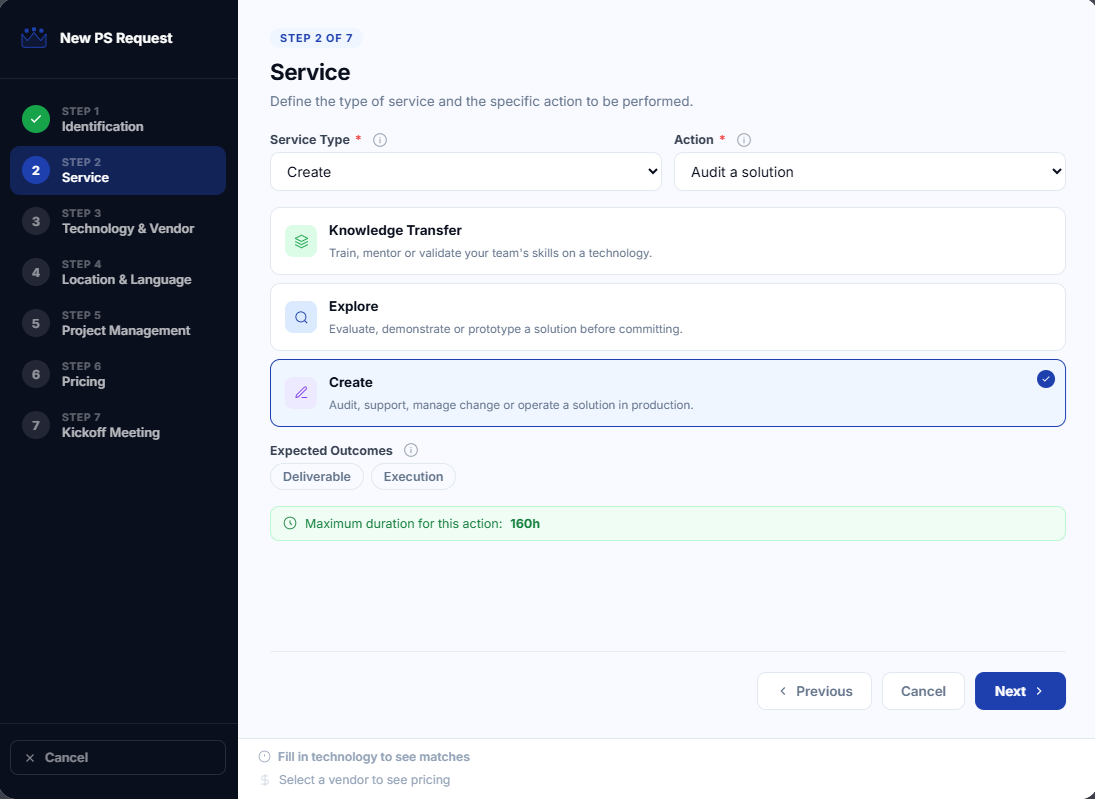Click the Deliverable outcome chip
1095x799 pixels.
(317, 476)
